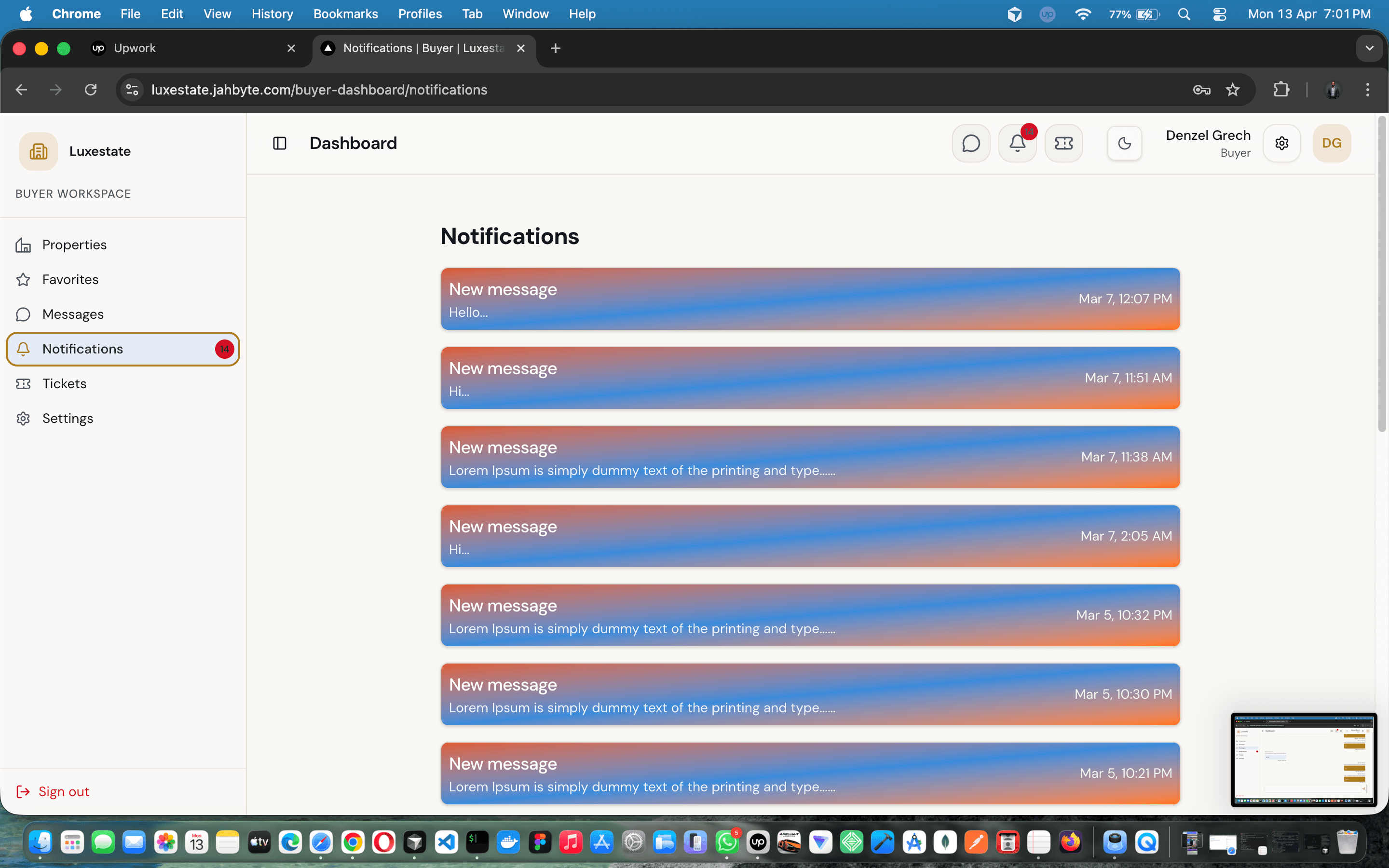Open the chat messages icon in the header
Screen dimensions: 1389x868
[971, 143]
